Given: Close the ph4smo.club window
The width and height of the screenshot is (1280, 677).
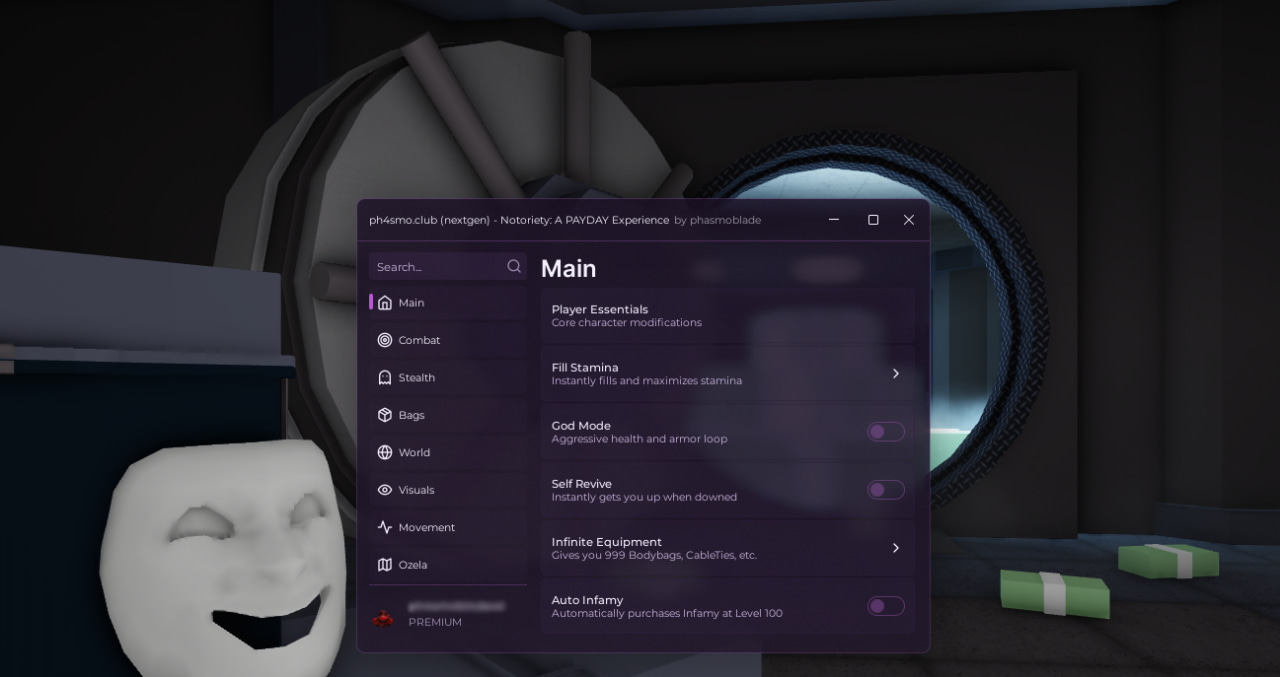Looking at the screenshot, I should pos(909,220).
